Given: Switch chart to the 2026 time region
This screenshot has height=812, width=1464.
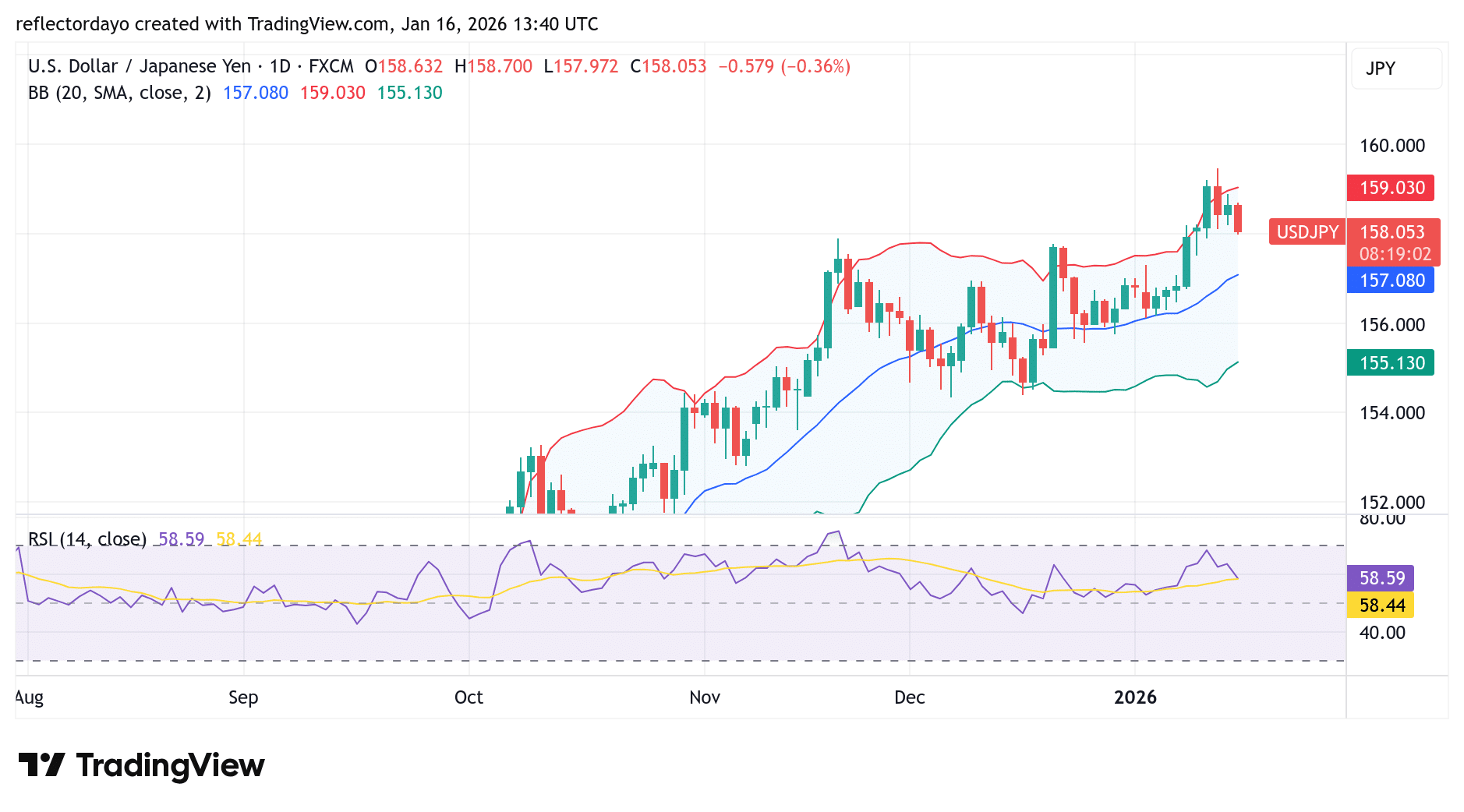Looking at the screenshot, I should 1136,697.
